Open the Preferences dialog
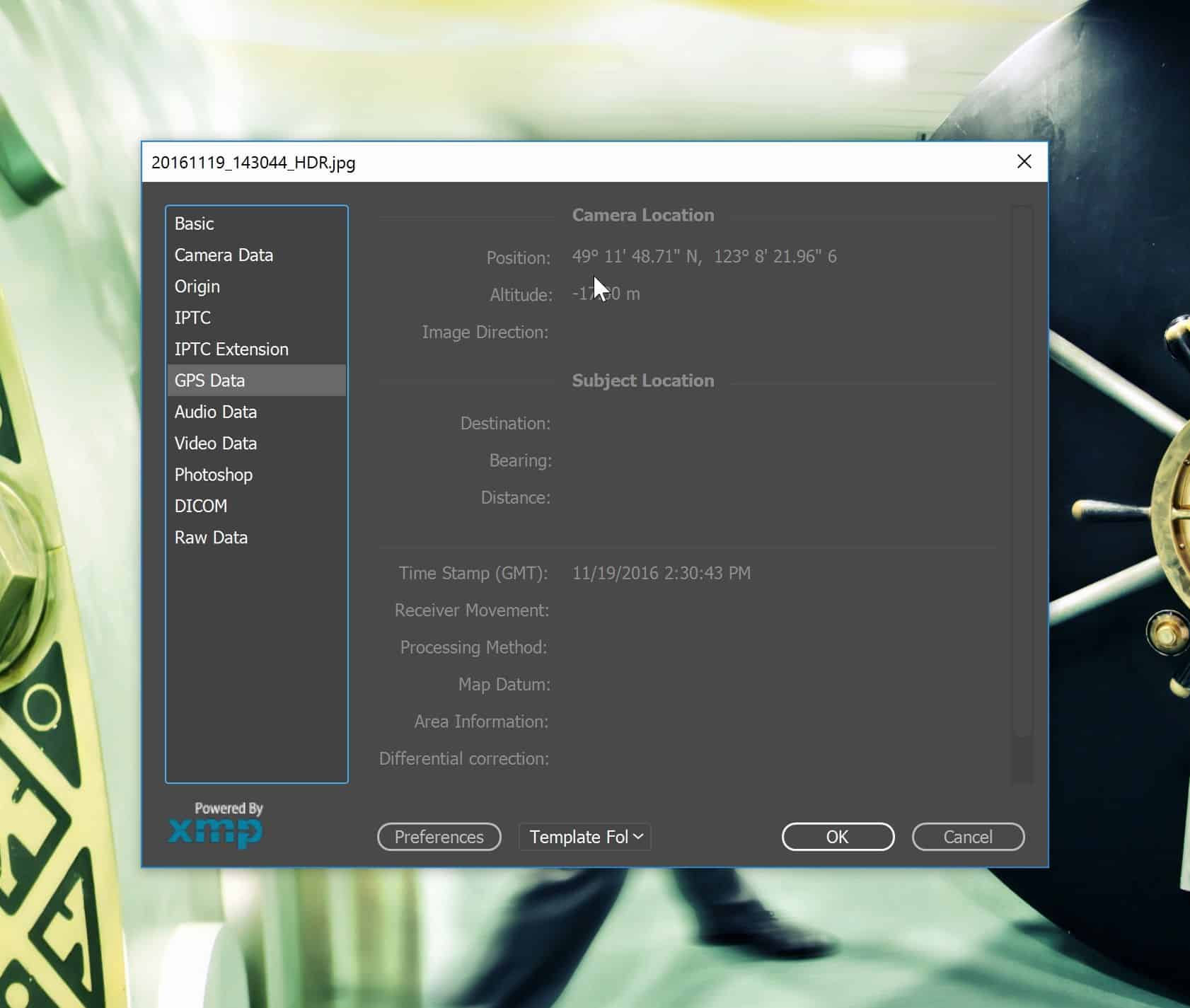Viewport: 1190px width, 1008px height. (439, 837)
